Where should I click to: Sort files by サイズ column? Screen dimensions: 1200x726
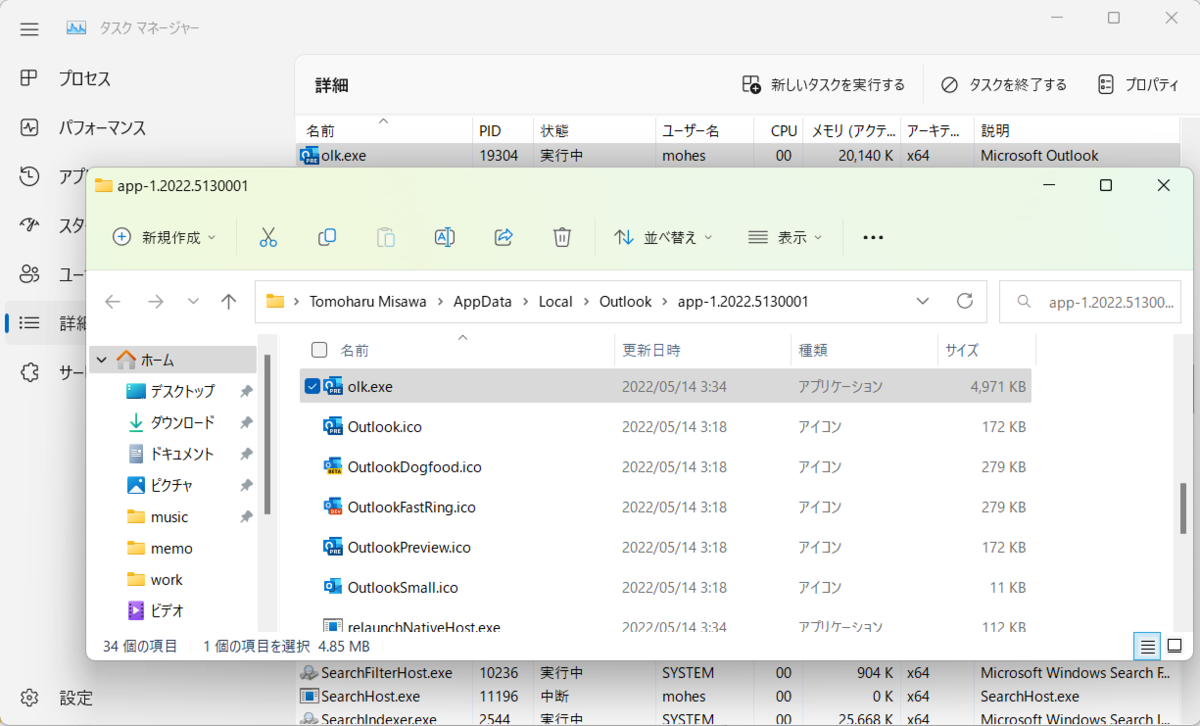click(x=986, y=350)
